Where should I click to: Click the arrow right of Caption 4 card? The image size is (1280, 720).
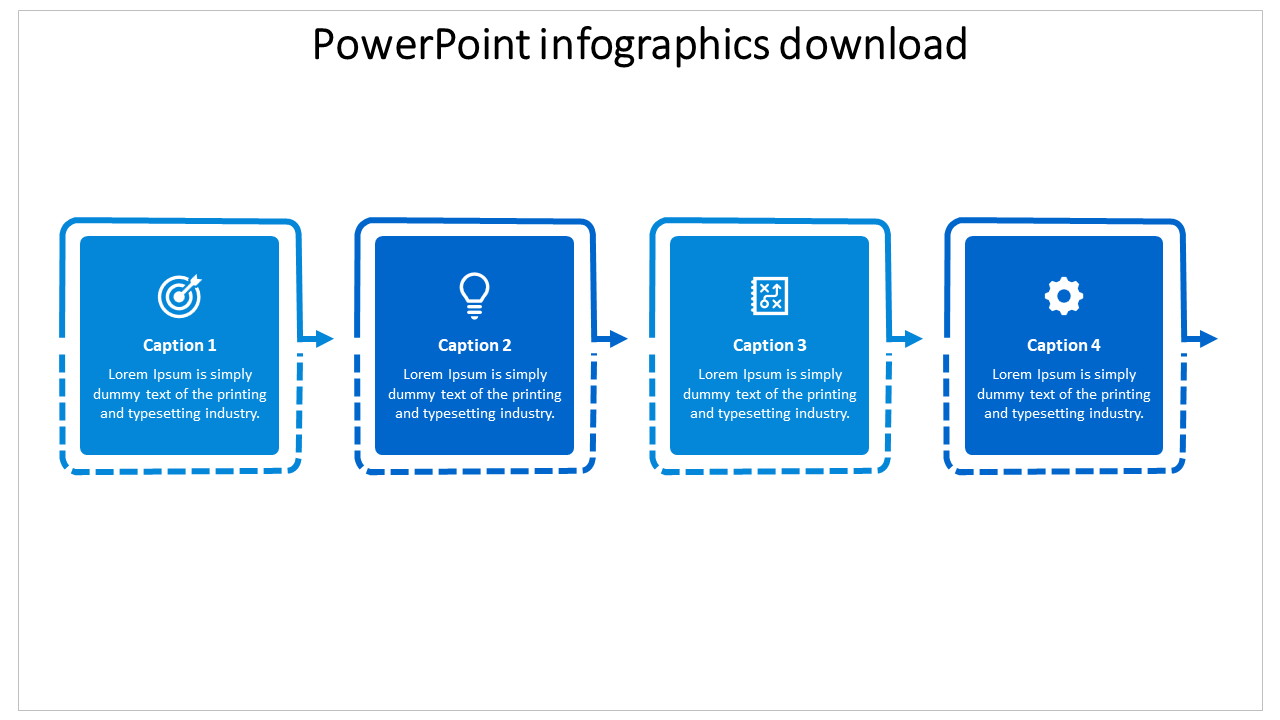pyautogui.click(x=1201, y=339)
